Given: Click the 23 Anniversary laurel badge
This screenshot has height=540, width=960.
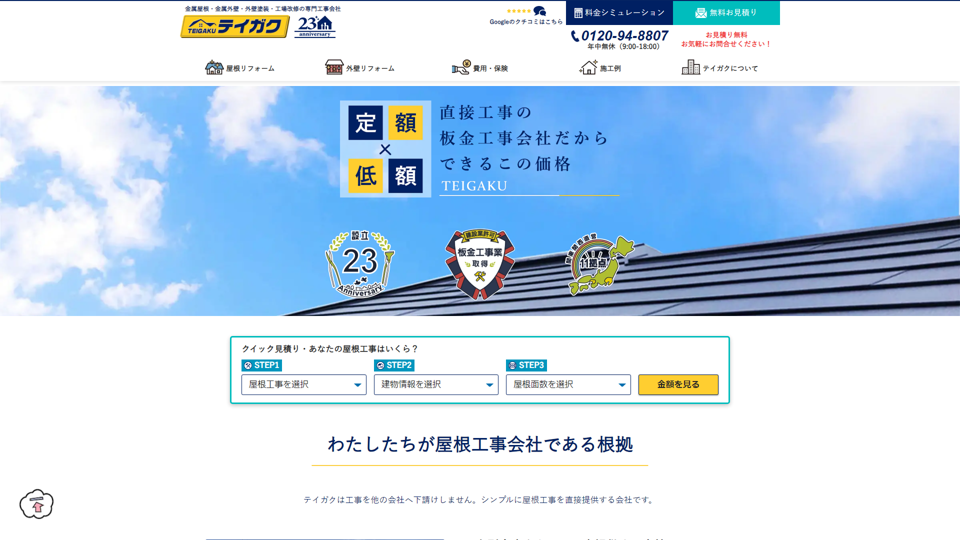Looking at the screenshot, I should pos(360,264).
